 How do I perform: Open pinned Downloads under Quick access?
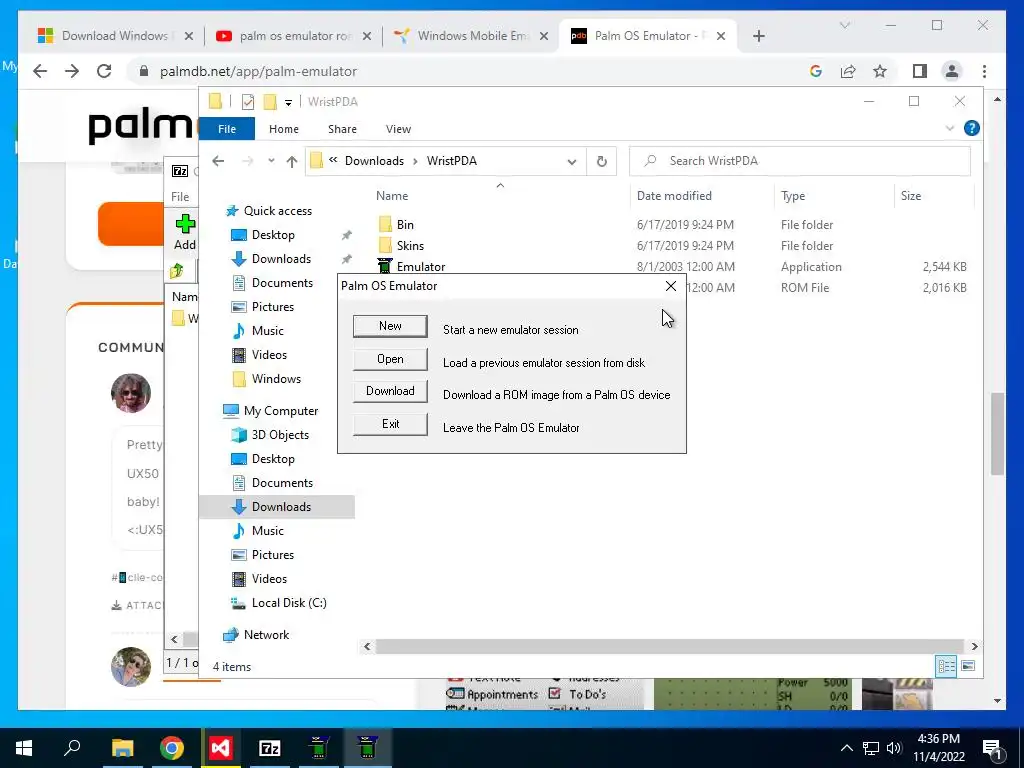pos(281,259)
